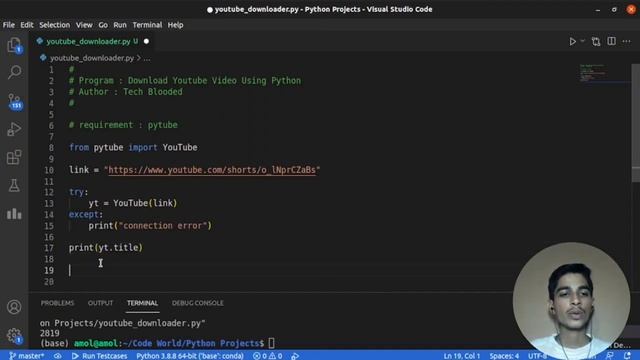Change indentation via Spaces: 4
This screenshot has height=360, width=640.
504,356
